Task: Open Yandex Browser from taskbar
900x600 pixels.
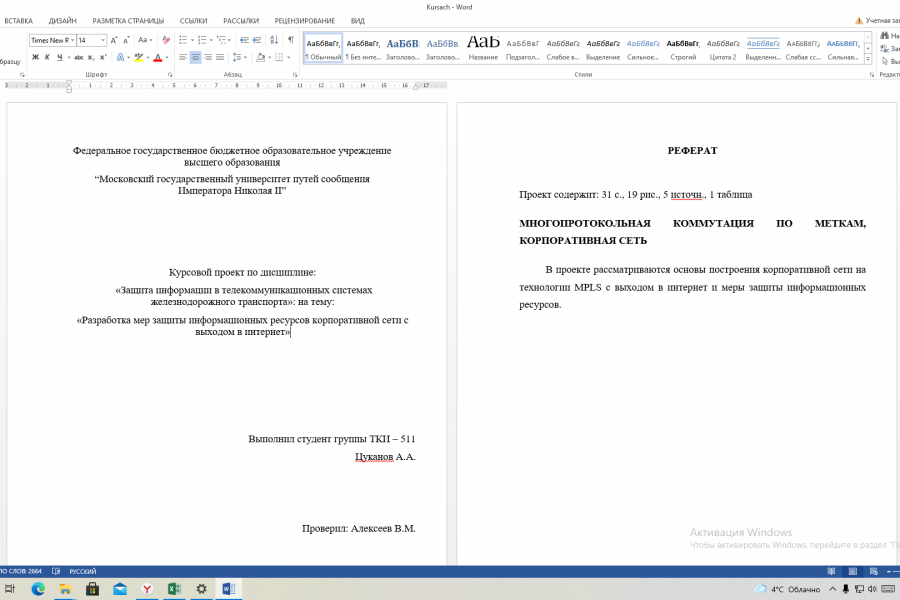Action: click(147, 589)
